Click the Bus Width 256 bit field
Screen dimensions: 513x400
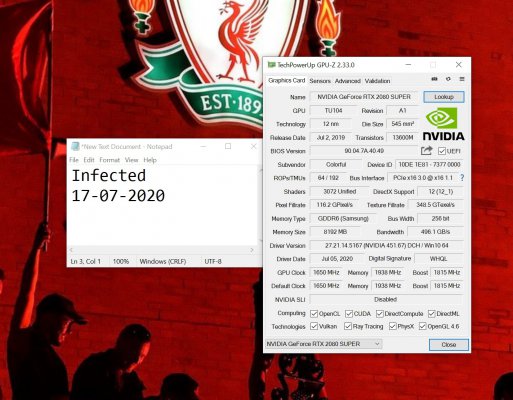(x=440, y=218)
